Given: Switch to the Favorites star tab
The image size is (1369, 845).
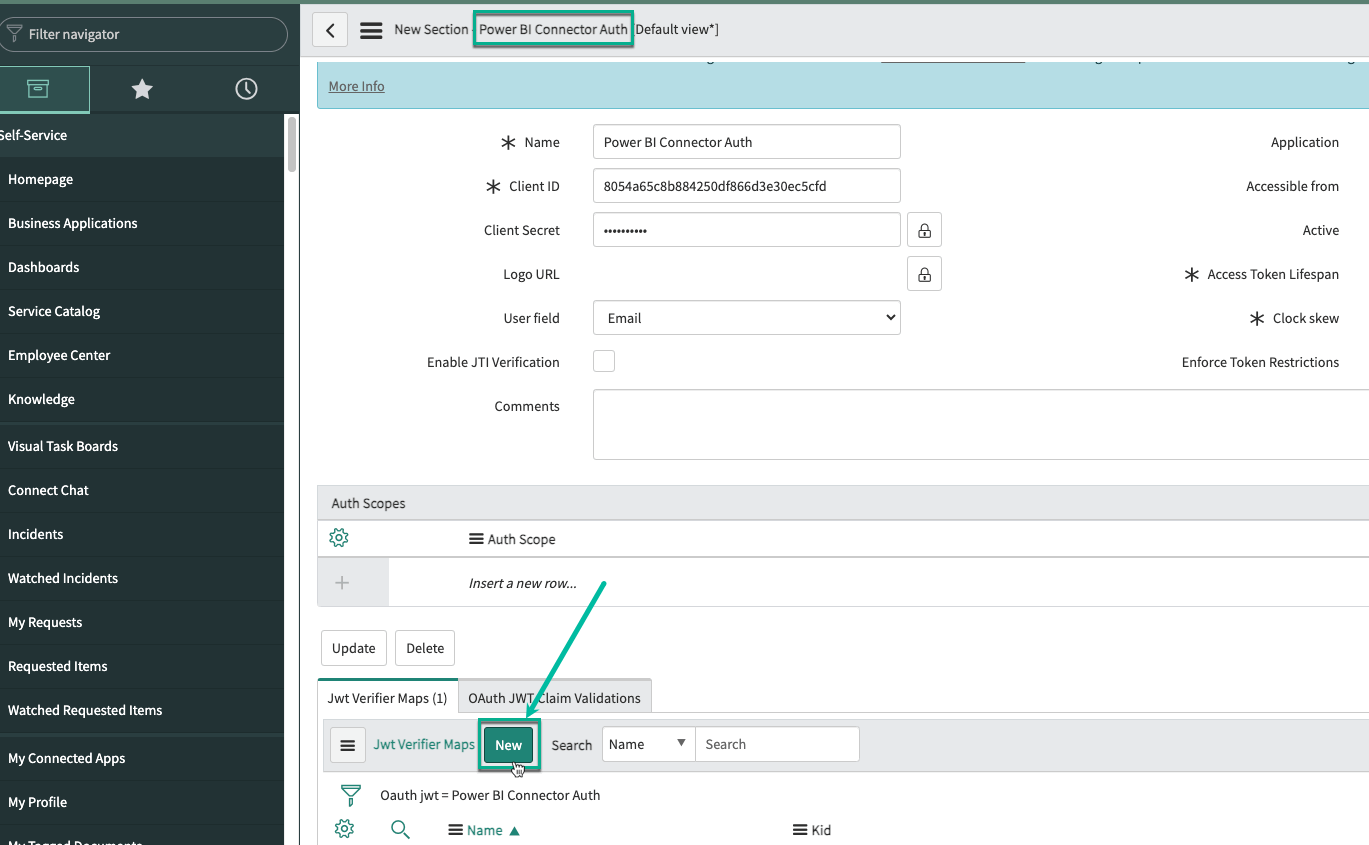Looking at the screenshot, I should coord(141,89).
